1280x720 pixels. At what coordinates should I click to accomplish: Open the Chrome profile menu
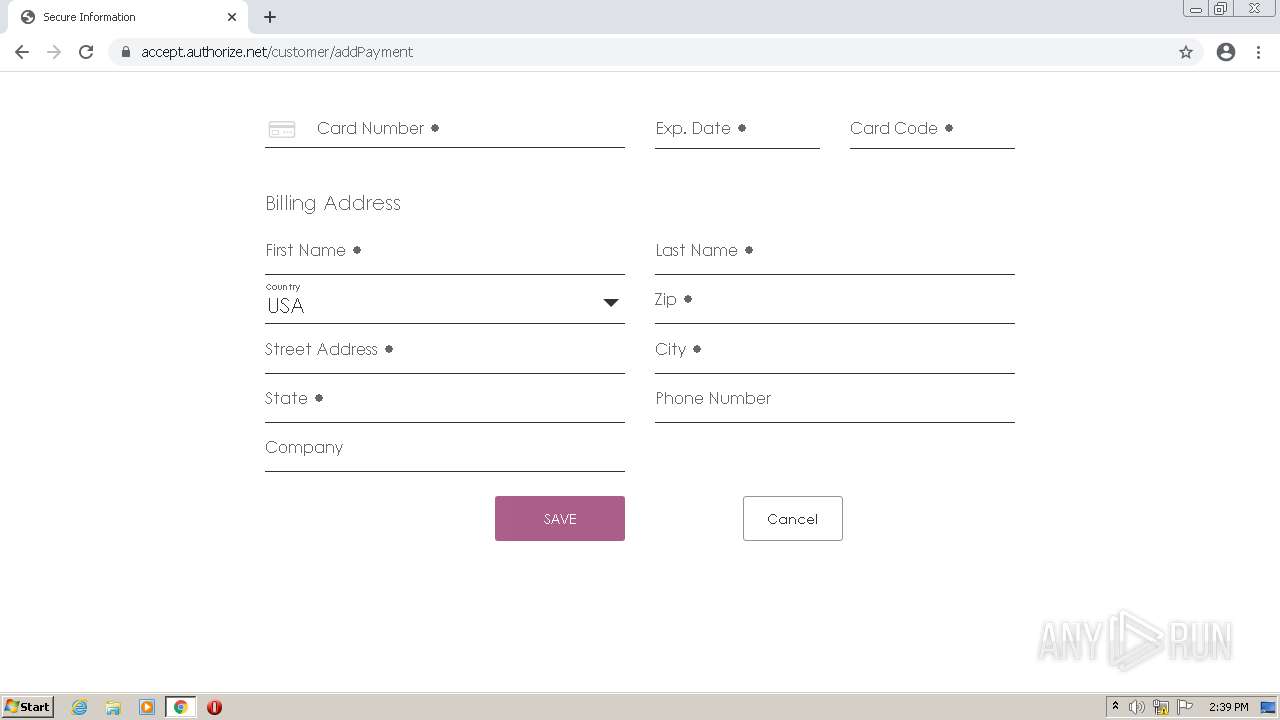1226,52
